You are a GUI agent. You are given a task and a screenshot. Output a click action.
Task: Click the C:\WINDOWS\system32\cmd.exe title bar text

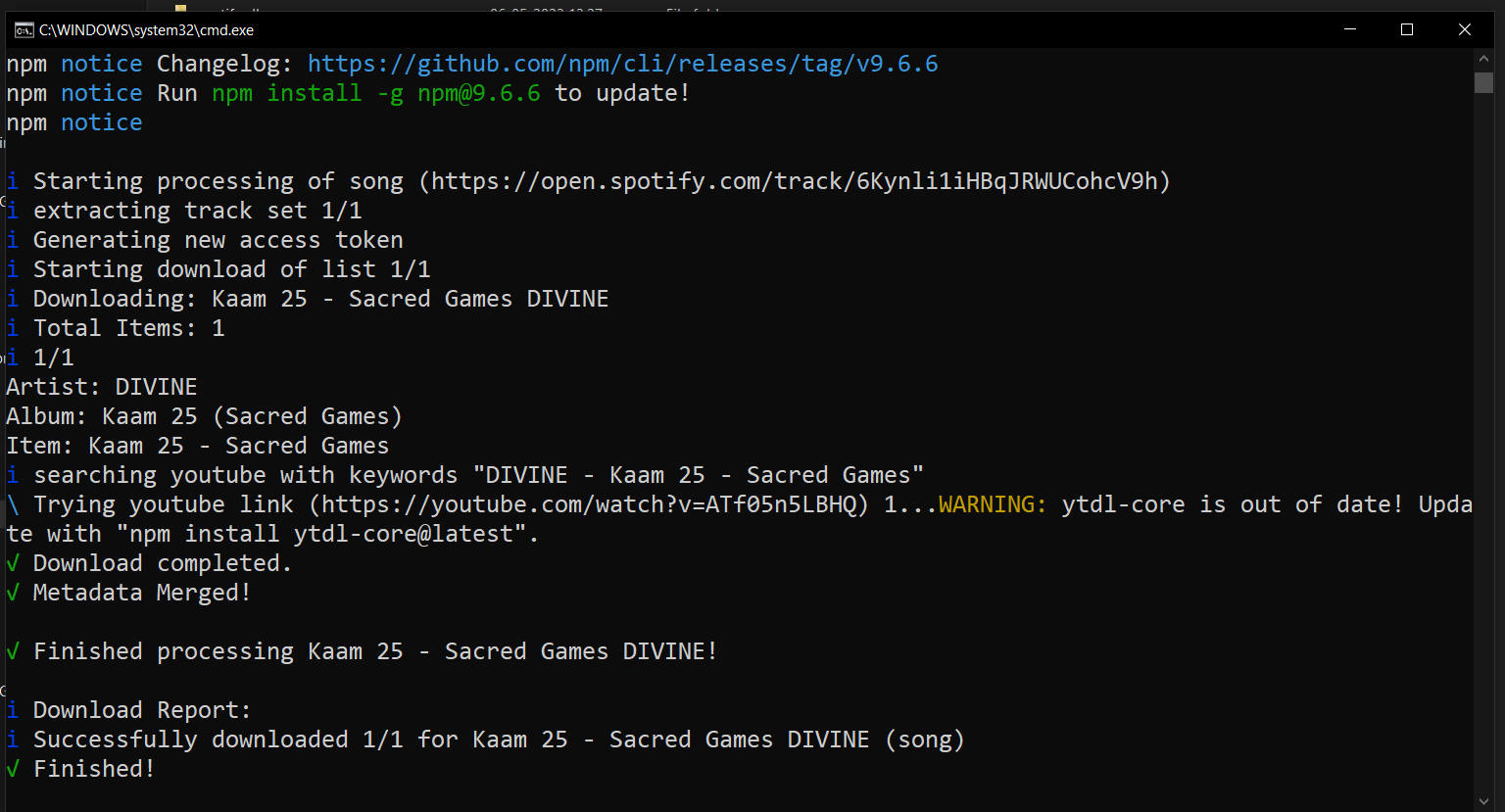coord(143,29)
